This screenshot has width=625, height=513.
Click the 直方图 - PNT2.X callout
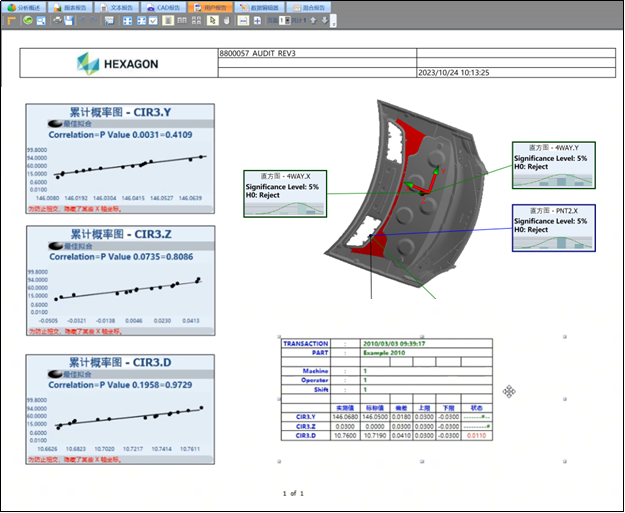pos(554,228)
